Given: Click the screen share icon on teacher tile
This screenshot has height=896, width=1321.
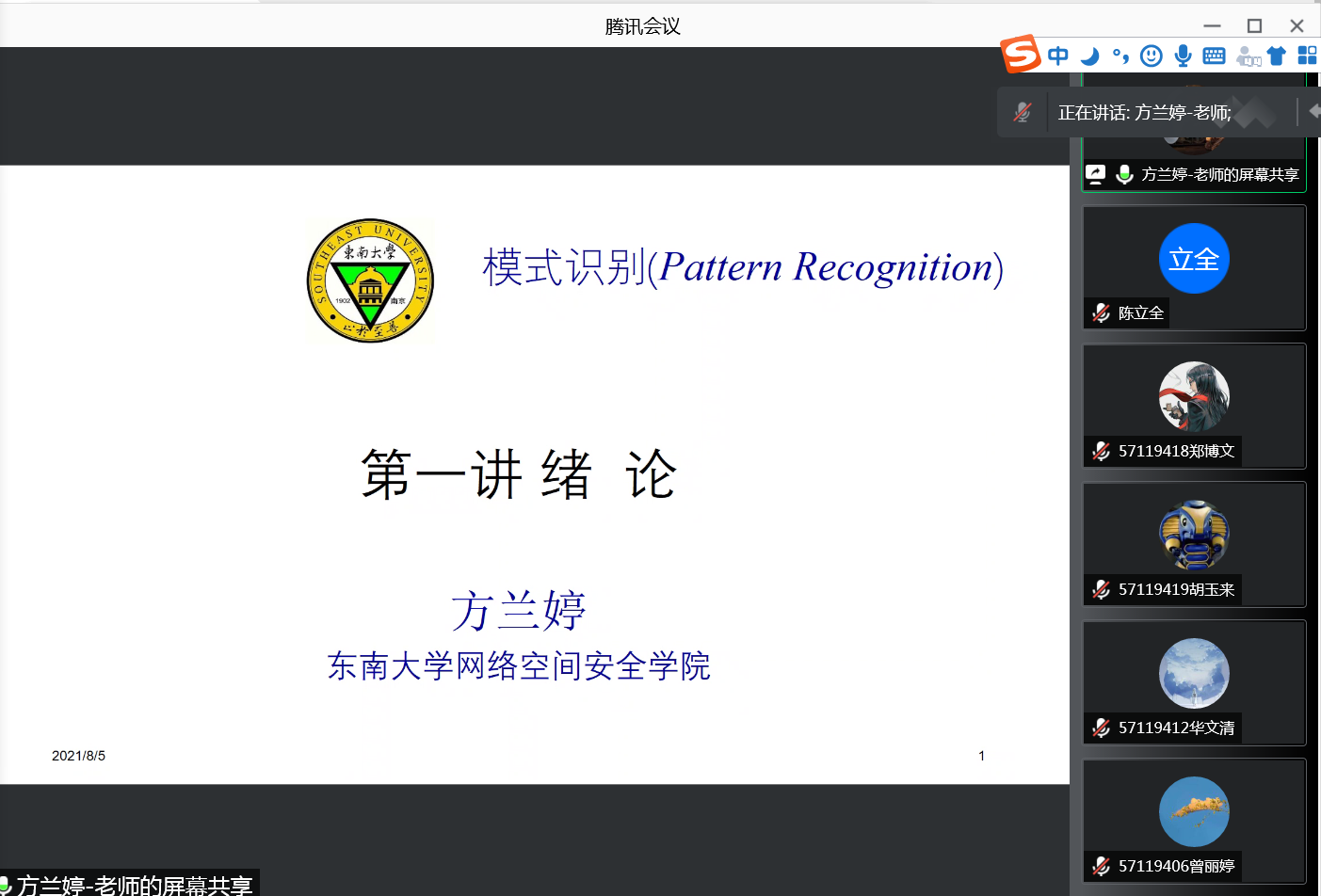Looking at the screenshot, I should coord(1095,174).
